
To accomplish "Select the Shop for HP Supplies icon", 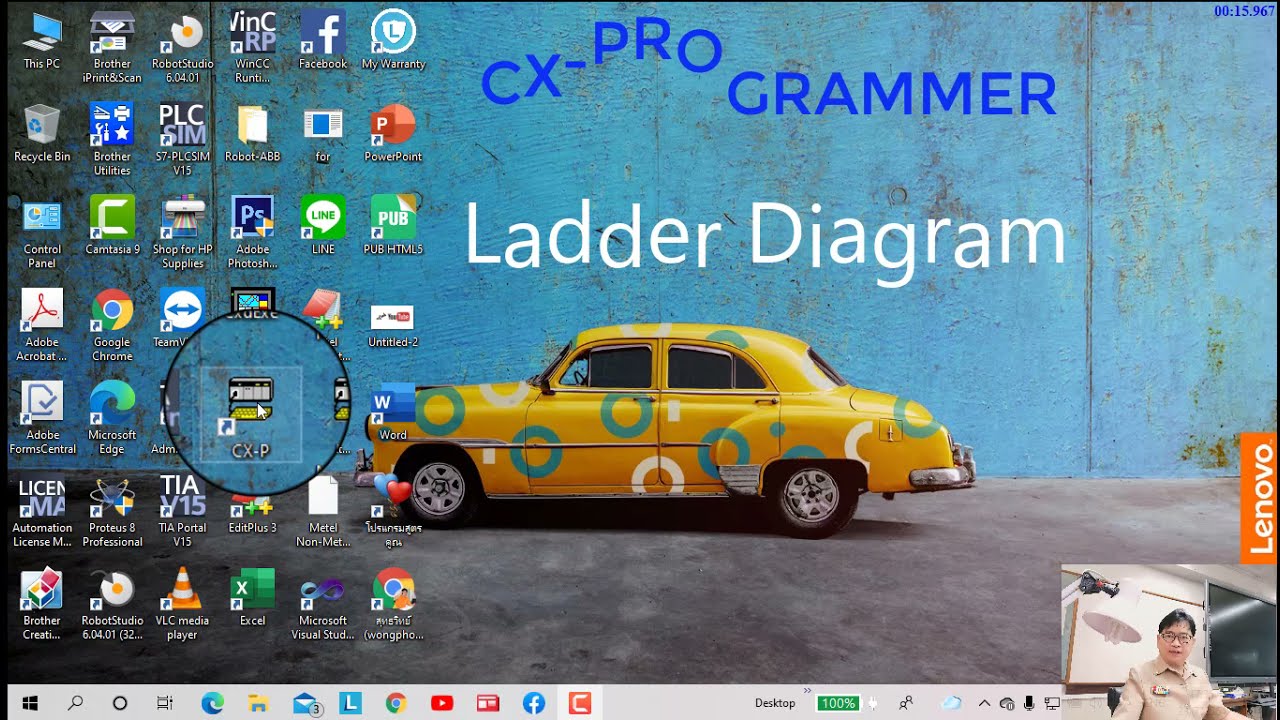I will click(x=182, y=233).
